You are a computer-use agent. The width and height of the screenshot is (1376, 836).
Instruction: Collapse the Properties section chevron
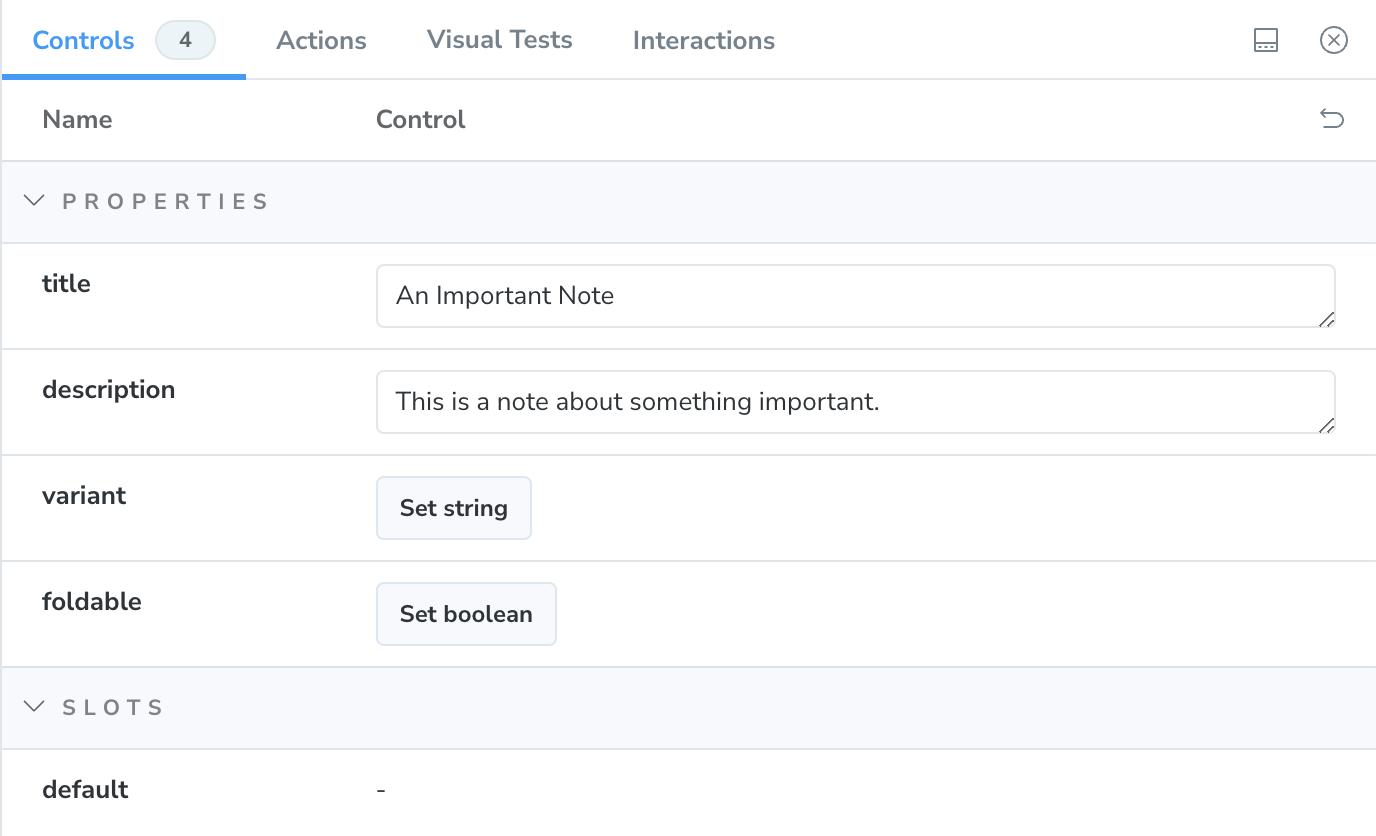point(34,201)
